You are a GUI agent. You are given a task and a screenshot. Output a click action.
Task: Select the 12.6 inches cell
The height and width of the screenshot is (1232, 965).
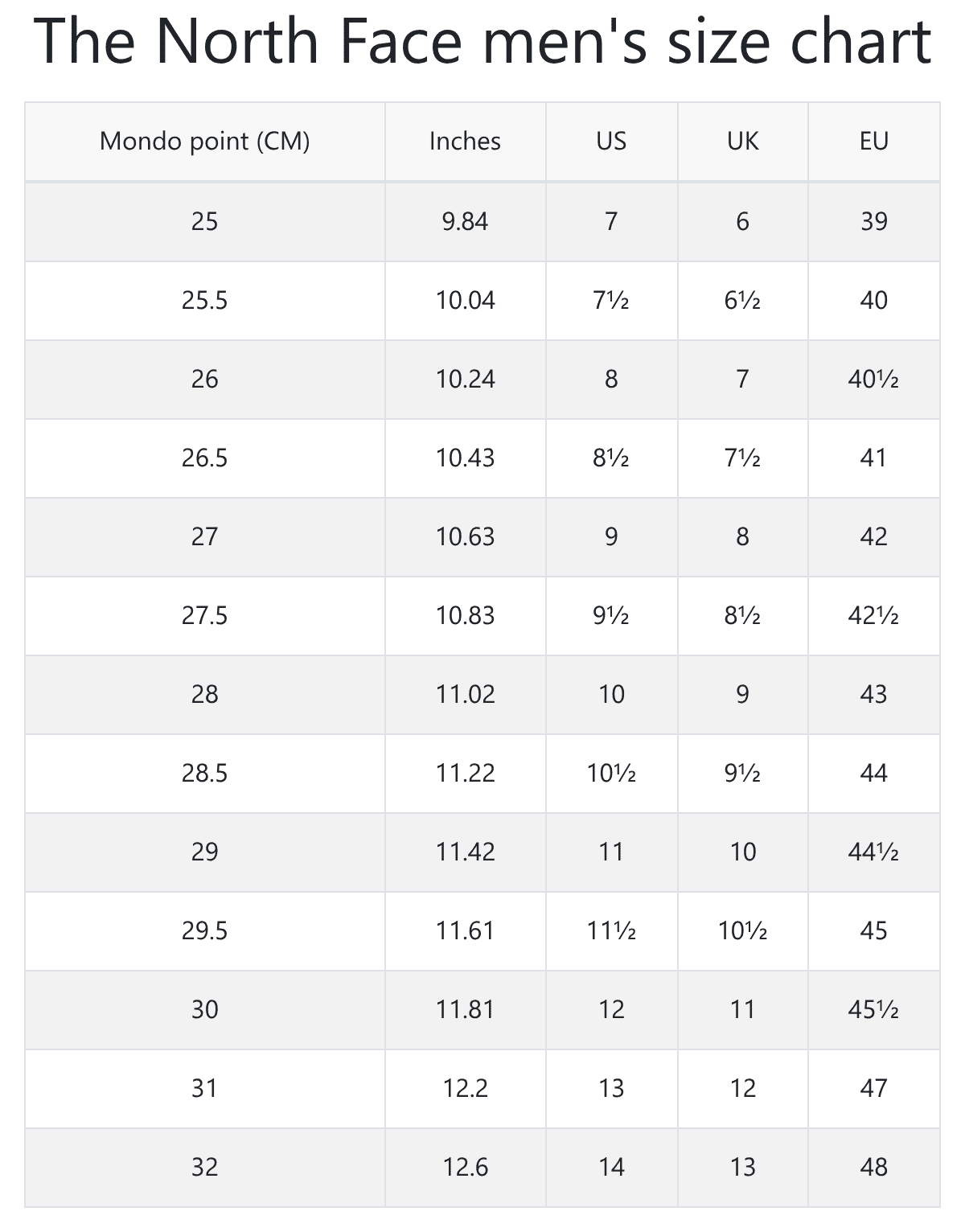point(465,1167)
